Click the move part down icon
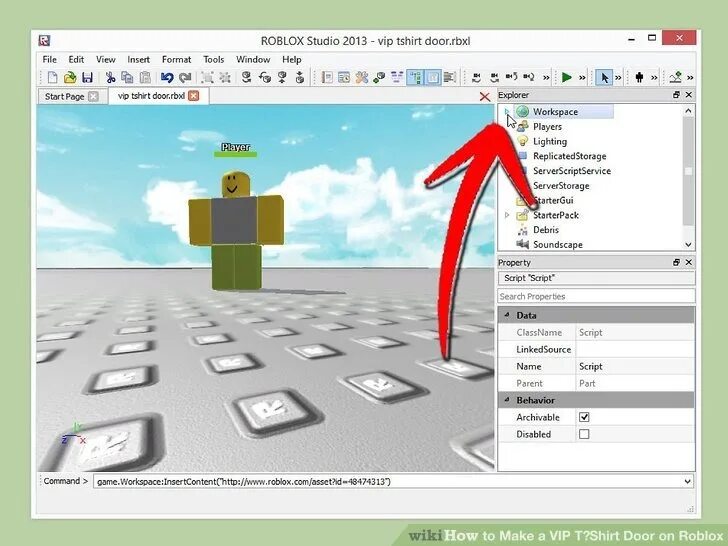 [299, 78]
